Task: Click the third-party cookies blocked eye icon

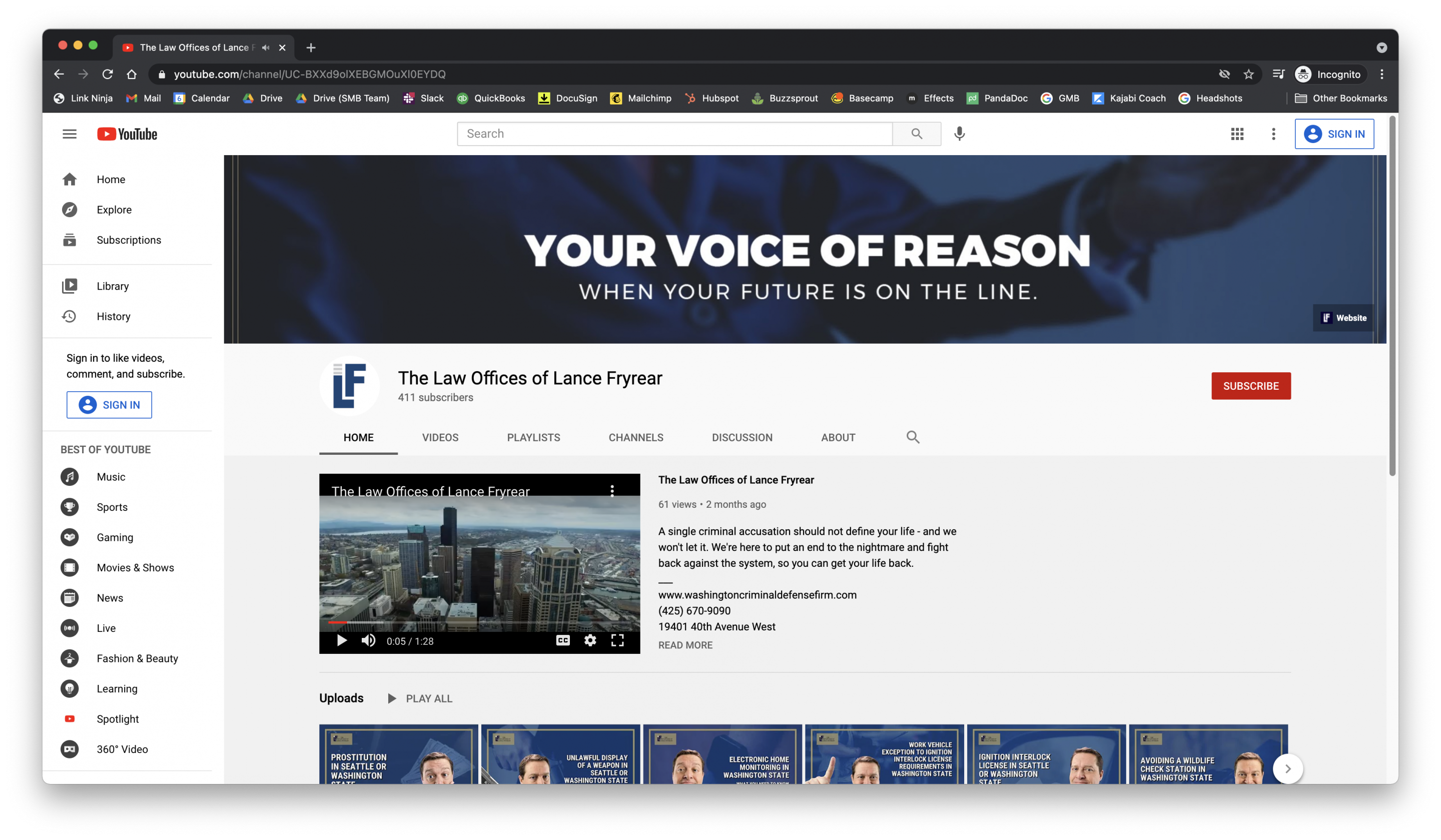Action: [x=1224, y=75]
